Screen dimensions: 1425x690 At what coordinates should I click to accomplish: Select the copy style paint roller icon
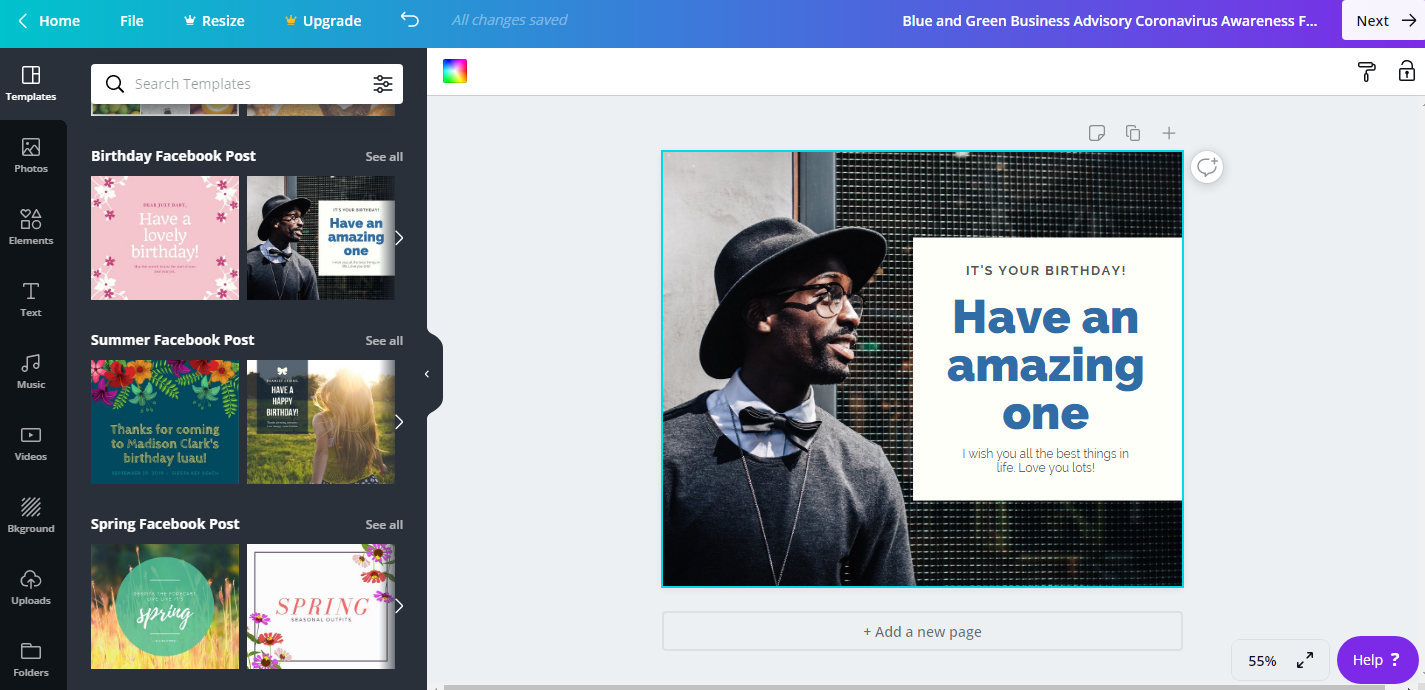click(x=1366, y=71)
